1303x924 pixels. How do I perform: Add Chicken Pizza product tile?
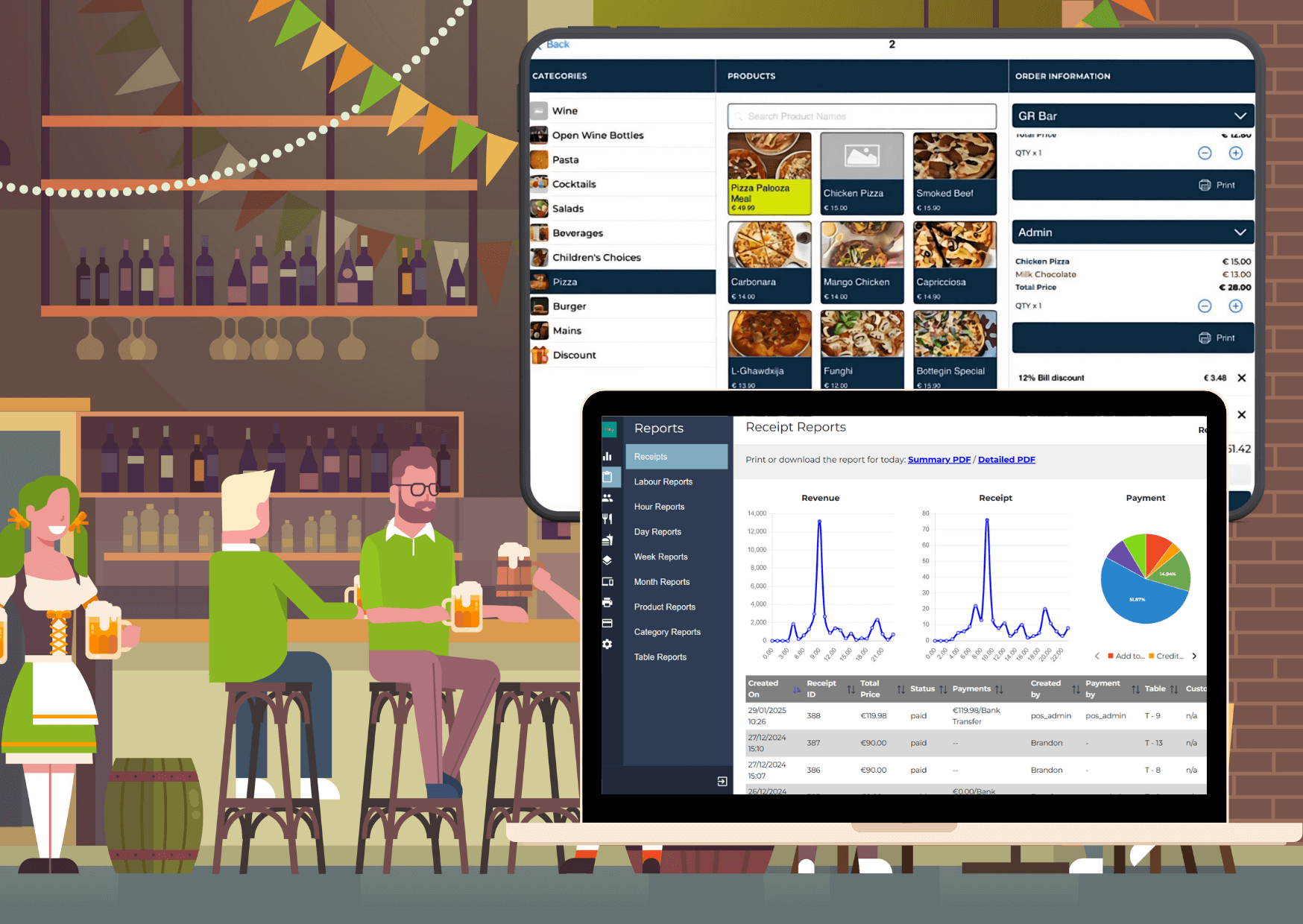pyautogui.click(x=862, y=174)
